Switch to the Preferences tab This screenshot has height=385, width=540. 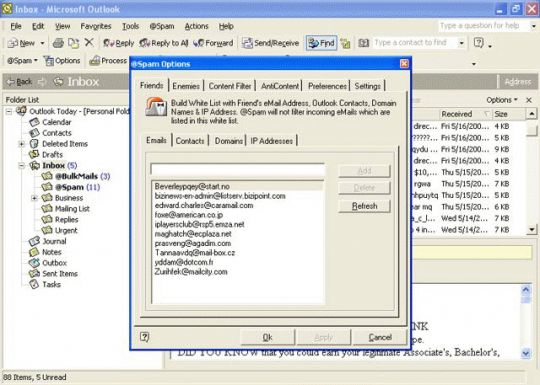pos(327,86)
